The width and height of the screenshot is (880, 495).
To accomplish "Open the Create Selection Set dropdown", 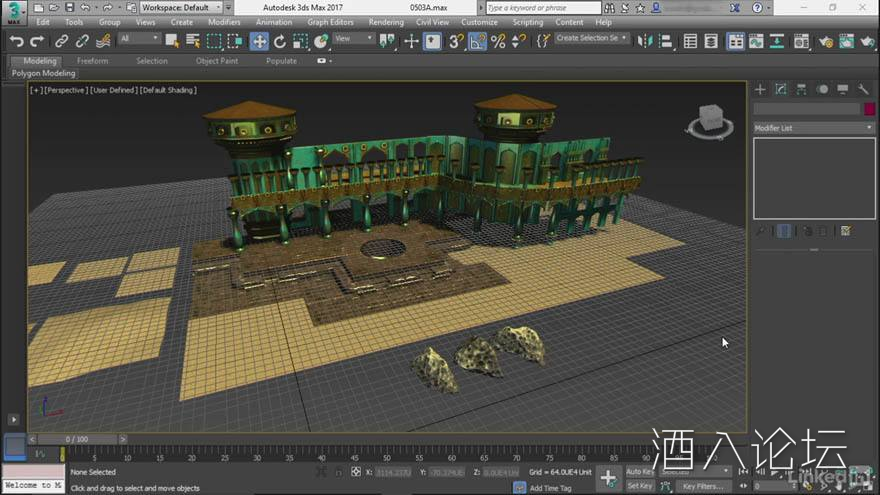I will point(592,38).
